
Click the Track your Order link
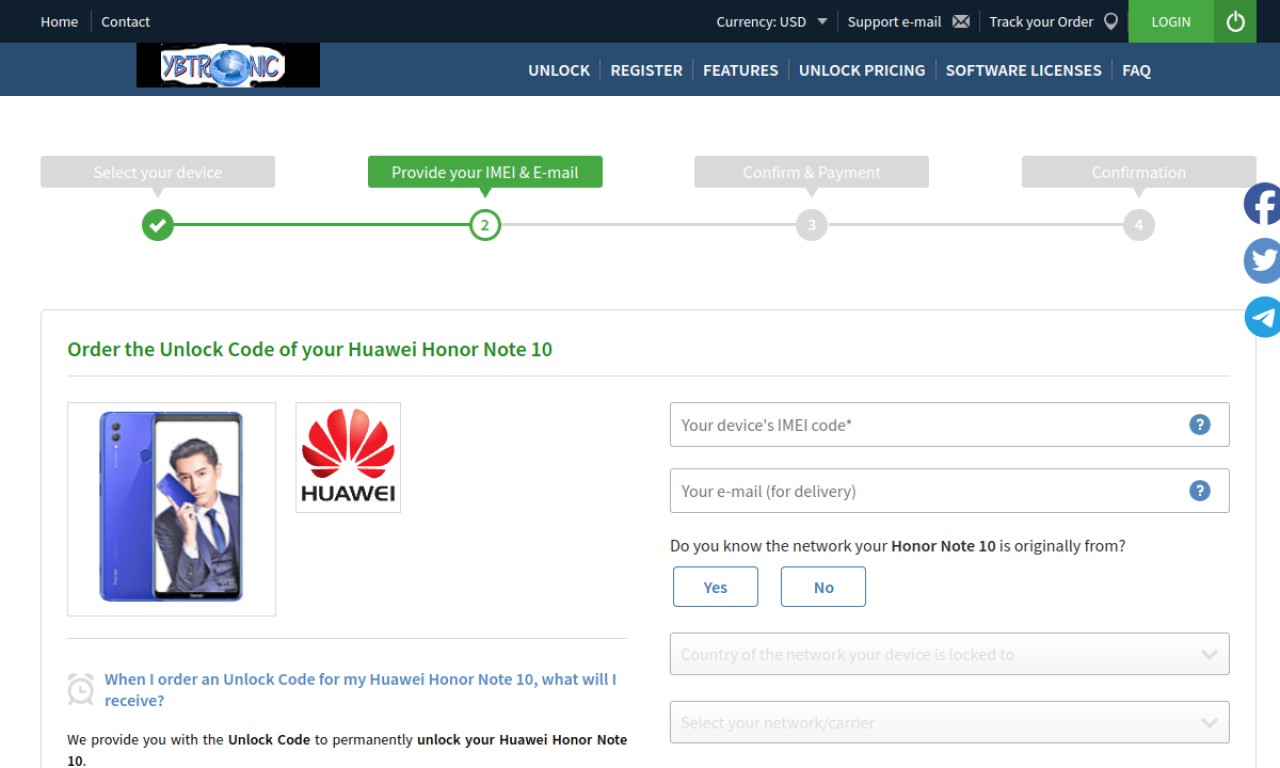[1041, 21]
